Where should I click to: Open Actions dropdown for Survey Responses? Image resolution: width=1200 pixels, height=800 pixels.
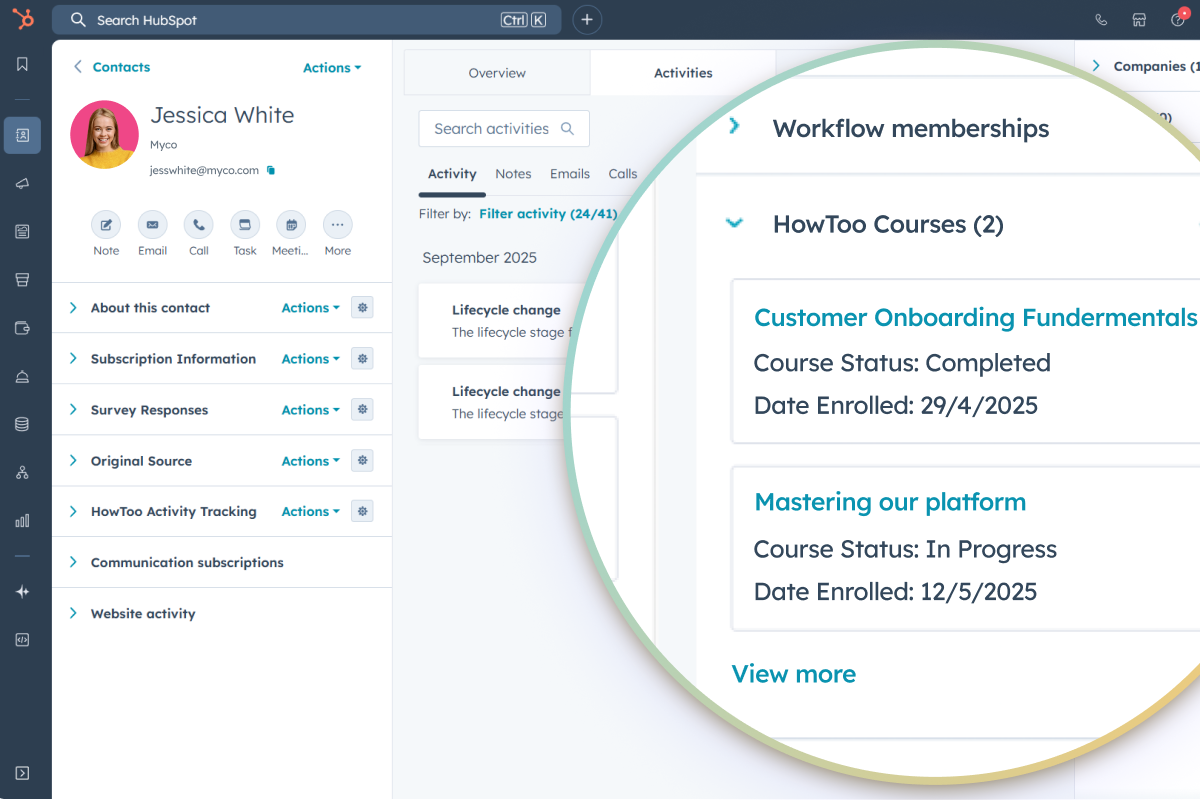coord(311,410)
